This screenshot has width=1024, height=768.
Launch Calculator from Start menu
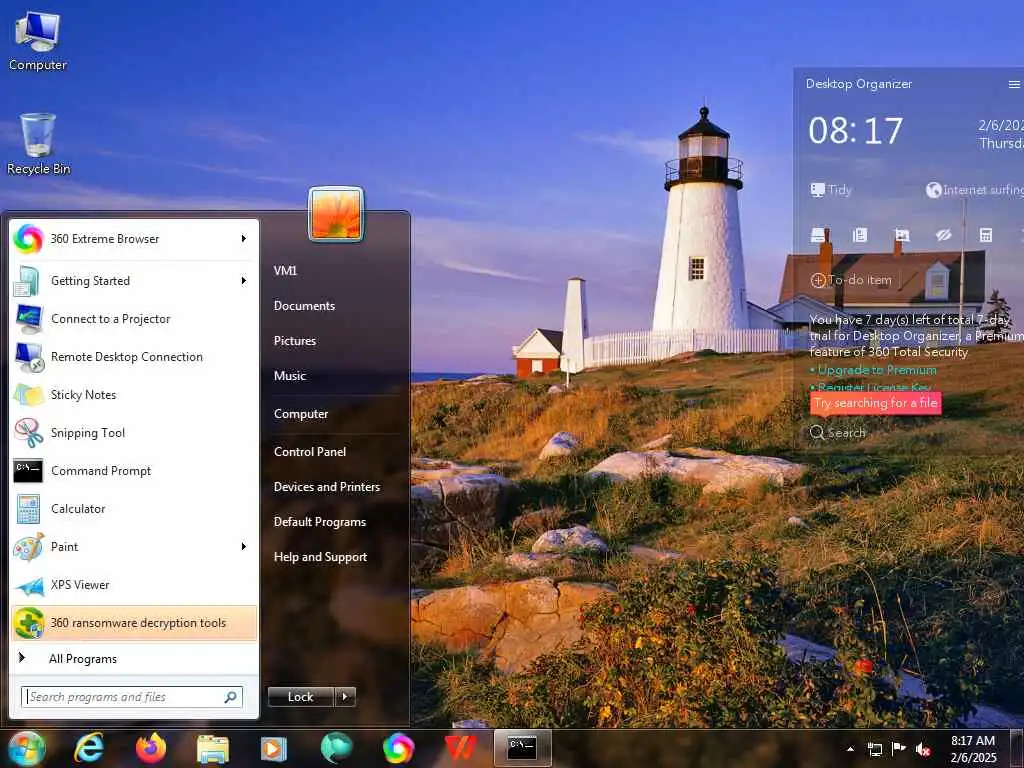(134, 509)
